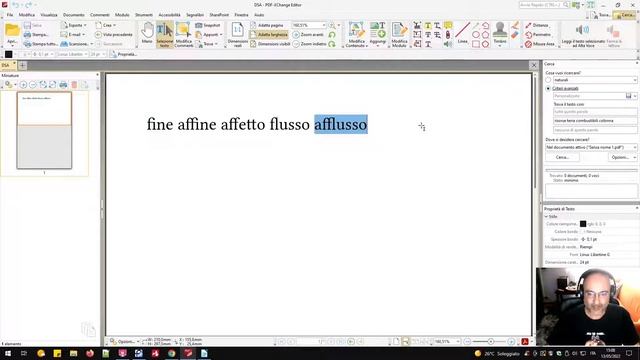Select the Mano hand tool
The image size is (640, 360).
point(147,33)
